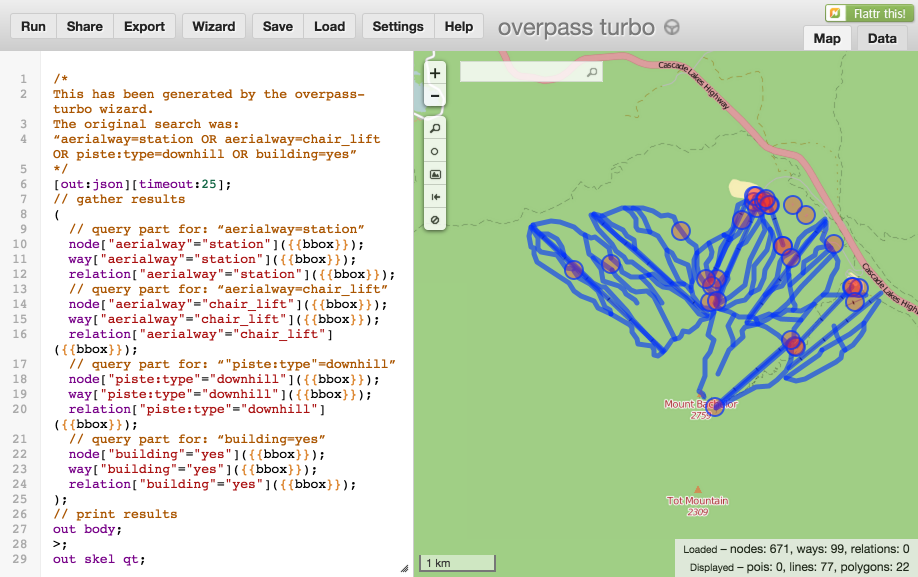Toggle the data layer off with crossed-circle icon
The image size is (918, 577).
[x=434, y=219]
